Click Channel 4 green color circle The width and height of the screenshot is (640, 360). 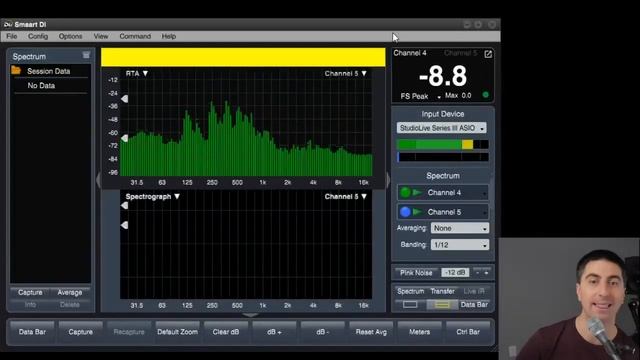coord(405,192)
